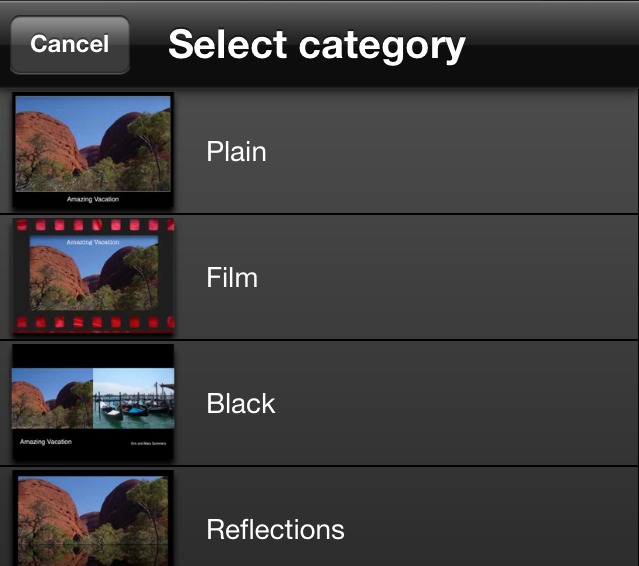
Task: Click empty area right of Reflections row
Action: 500,529
